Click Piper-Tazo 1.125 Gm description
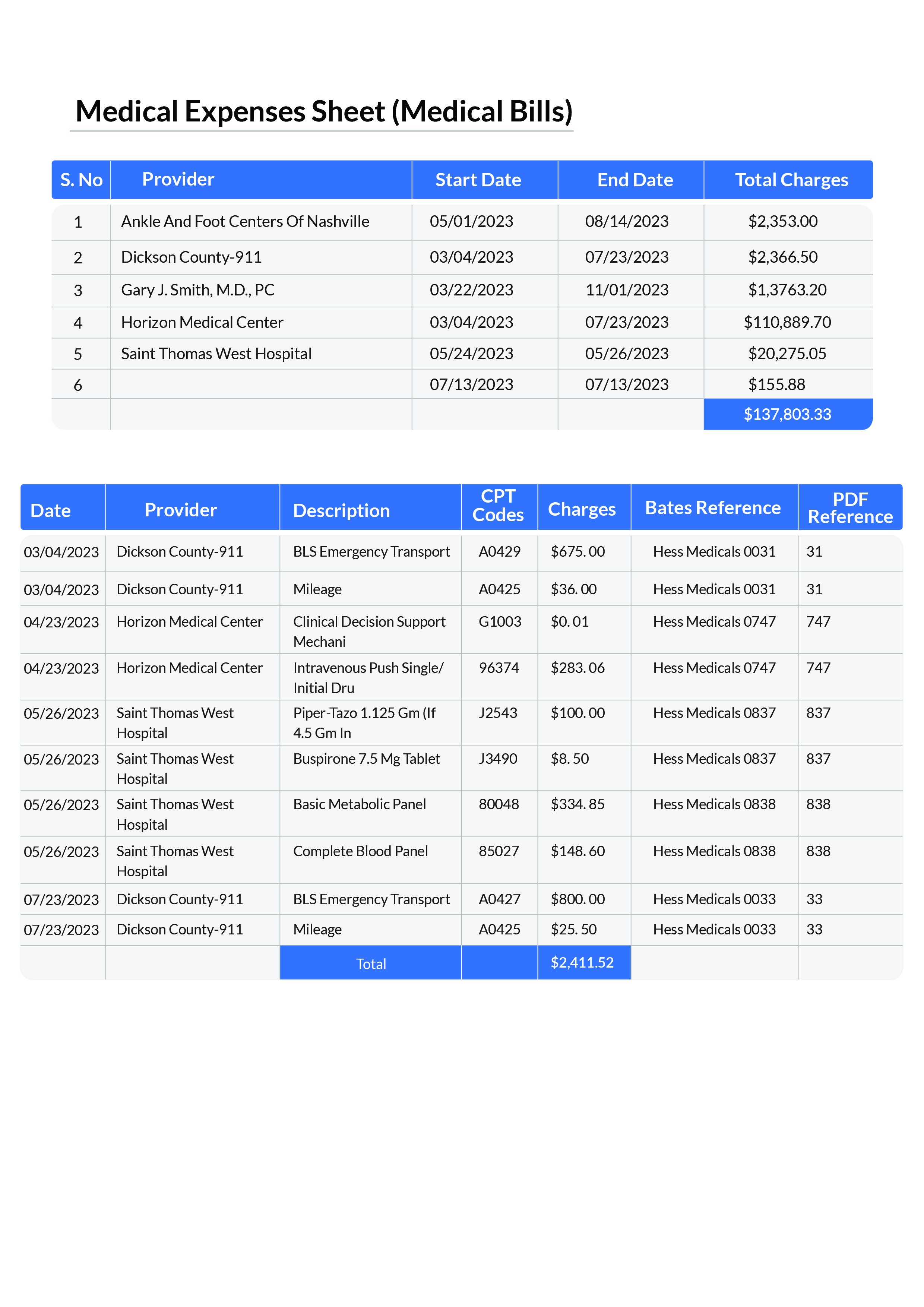924x1307 pixels. [x=364, y=723]
